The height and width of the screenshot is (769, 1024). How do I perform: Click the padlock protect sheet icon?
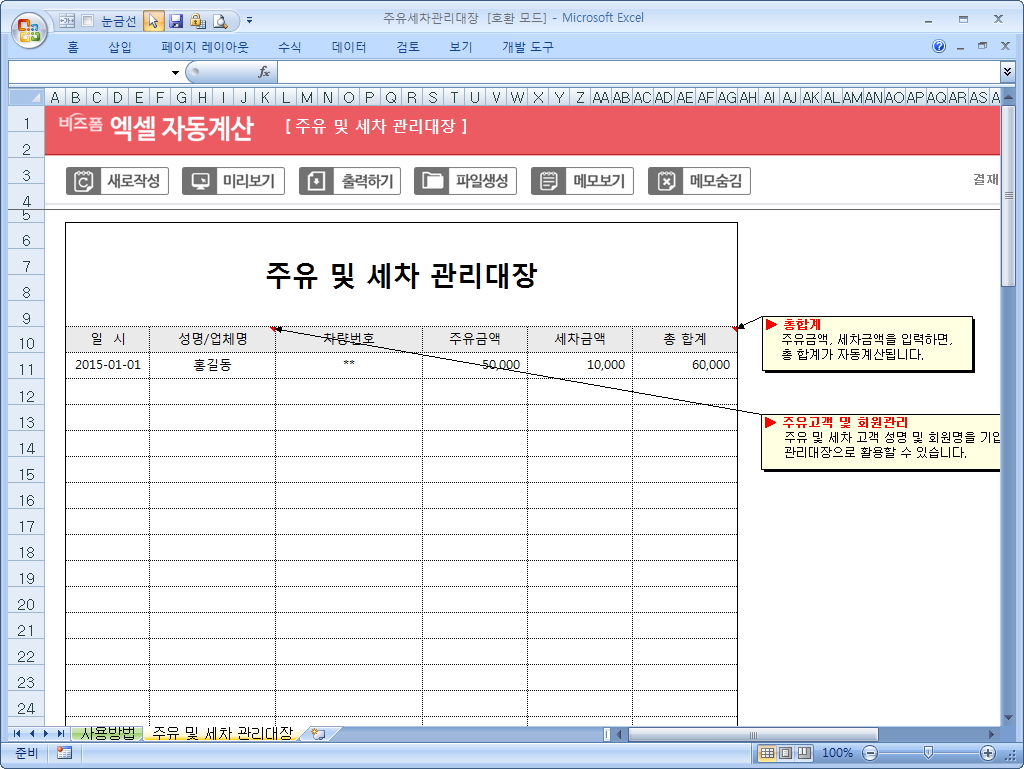(198, 21)
